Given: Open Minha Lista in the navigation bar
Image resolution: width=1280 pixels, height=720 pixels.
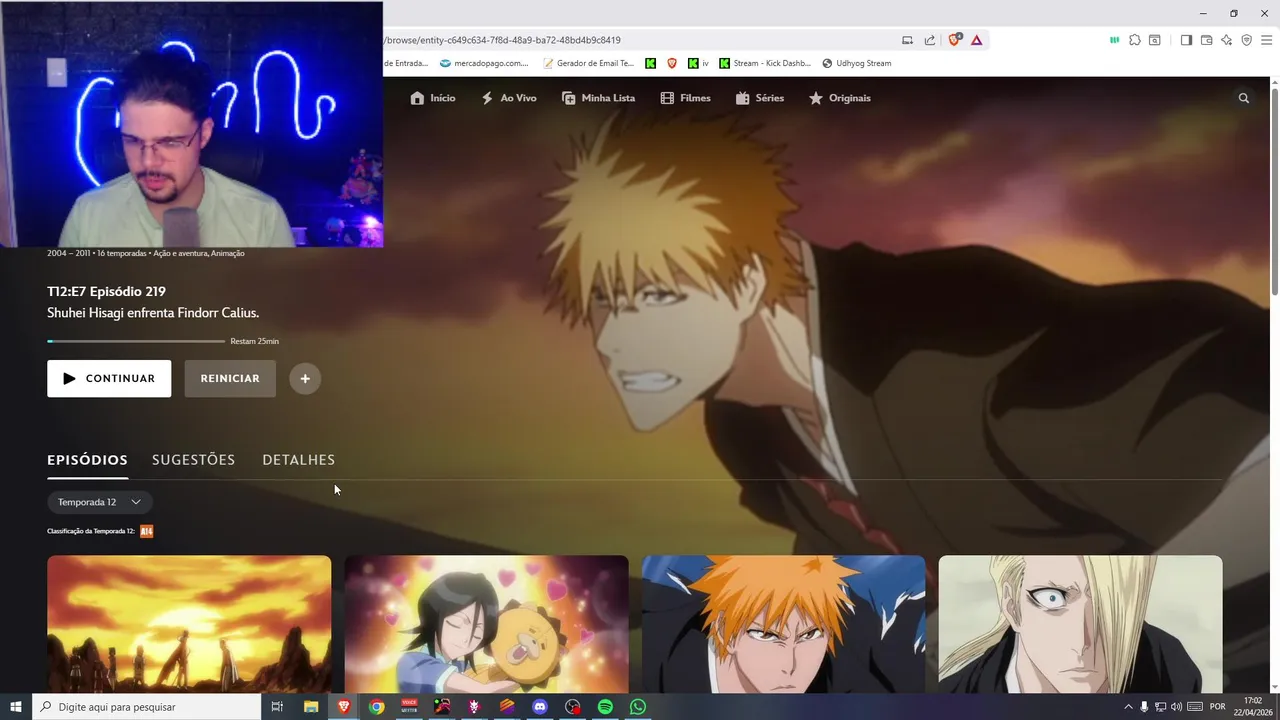Looking at the screenshot, I should (x=598, y=98).
